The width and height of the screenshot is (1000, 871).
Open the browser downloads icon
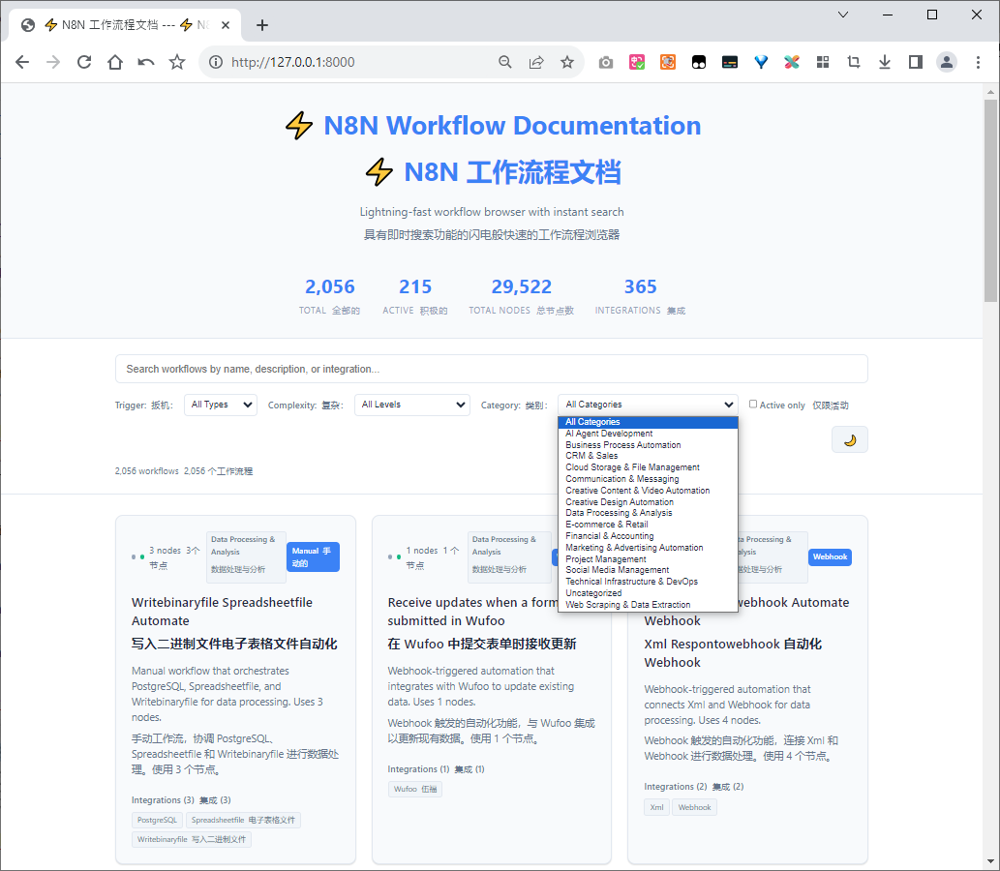point(884,62)
